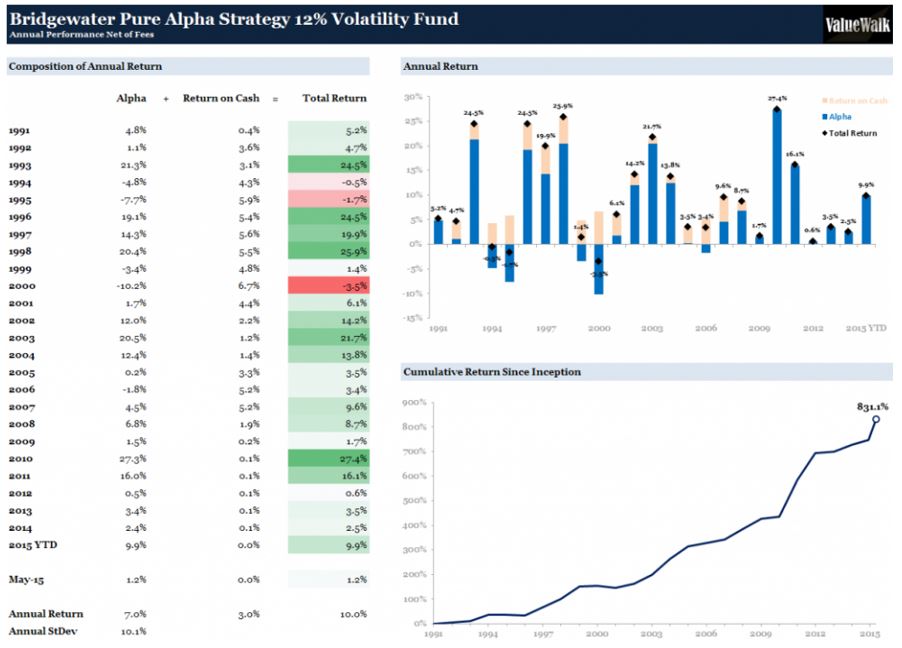Click the Bridgewater Pure Alpha Strategy title
902x648 pixels.
point(233,18)
